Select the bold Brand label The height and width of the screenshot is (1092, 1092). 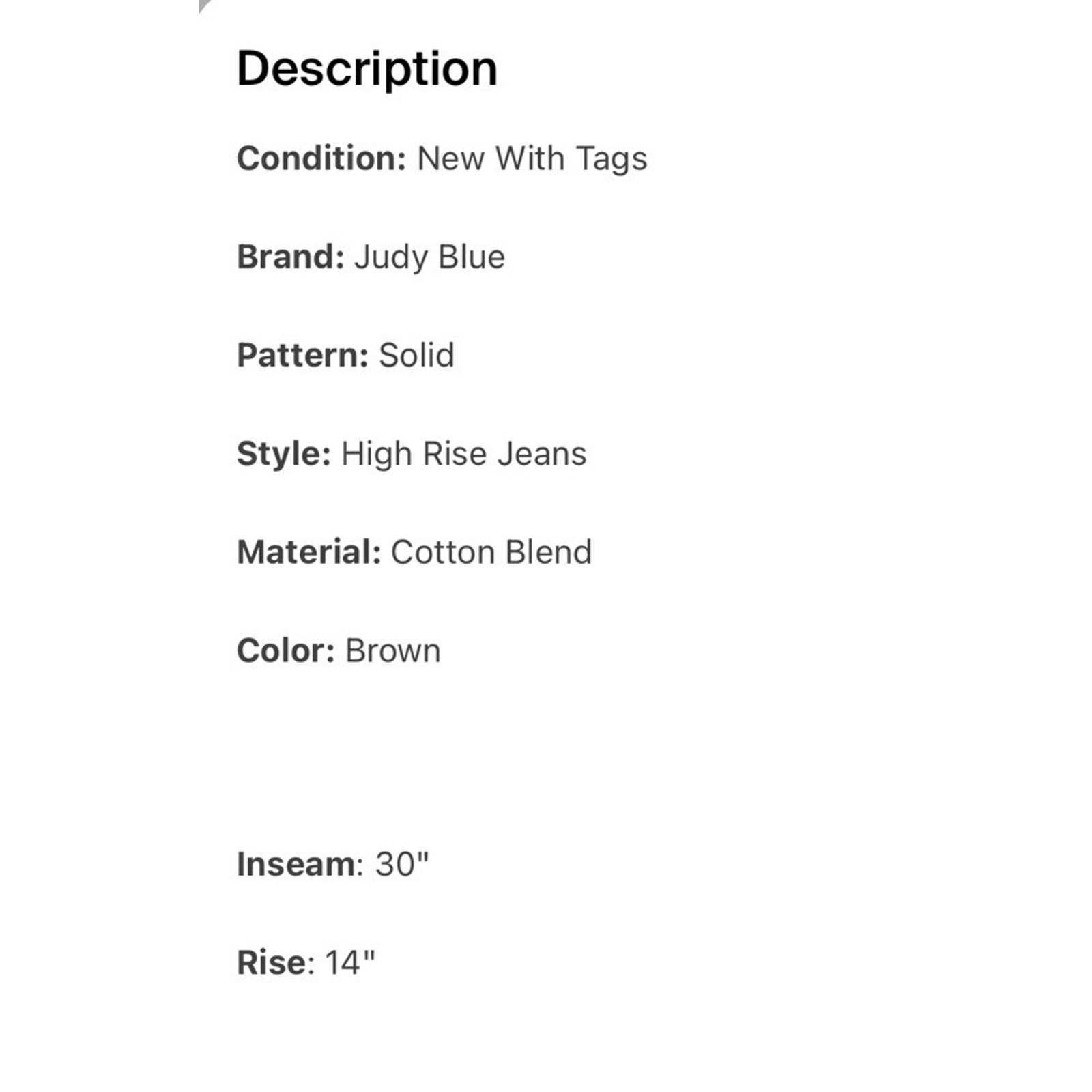291,257
